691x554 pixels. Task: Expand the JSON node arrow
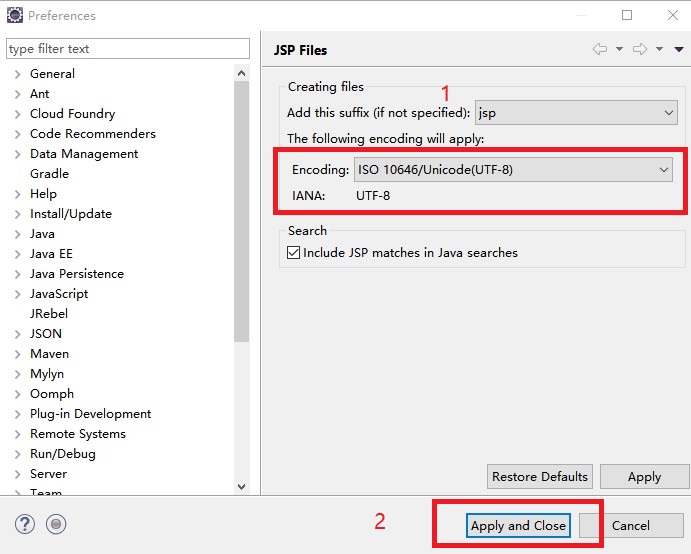[18, 334]
